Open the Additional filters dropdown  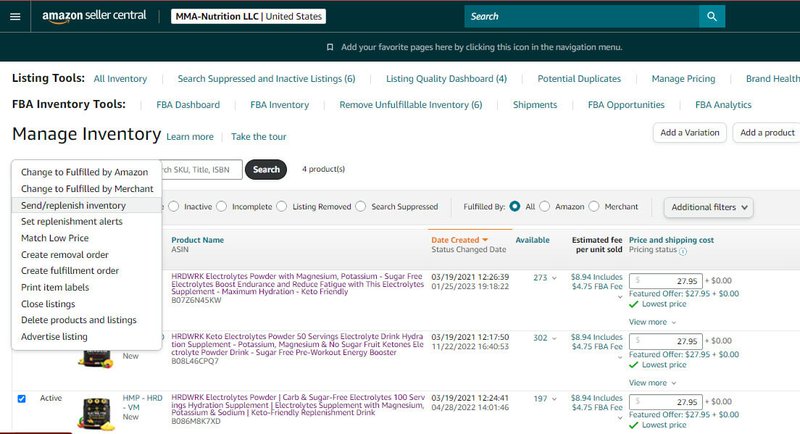pyautogui.click(x=709, y=208)
